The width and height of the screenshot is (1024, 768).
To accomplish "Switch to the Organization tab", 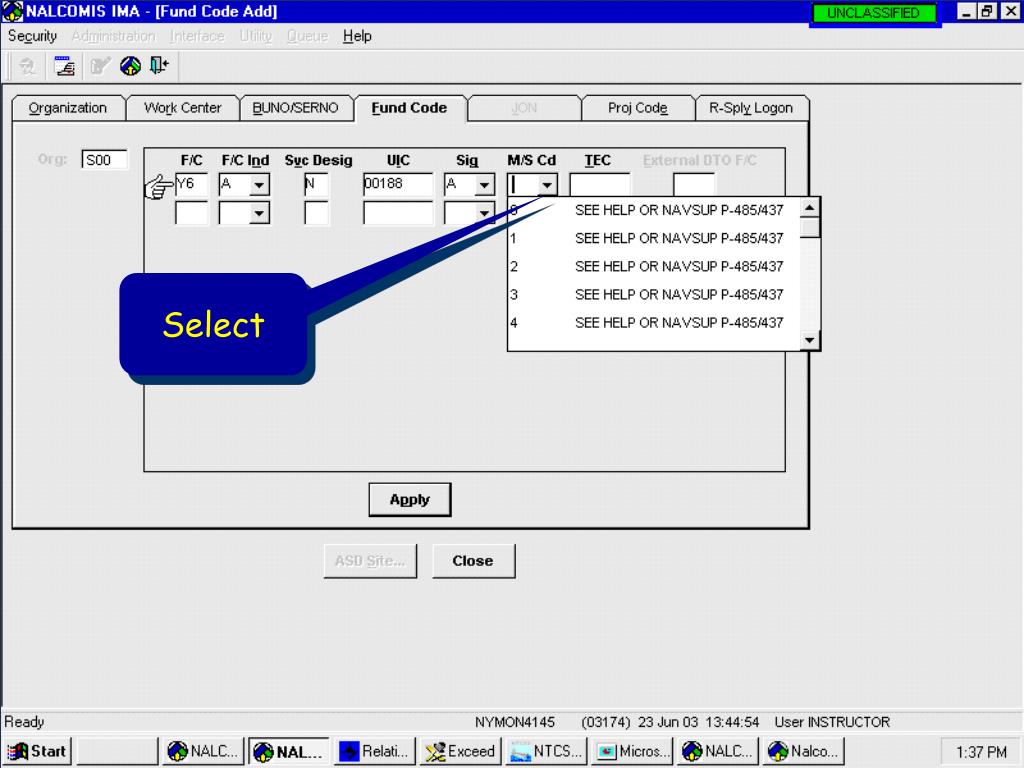I will click(x=68, y=108).
